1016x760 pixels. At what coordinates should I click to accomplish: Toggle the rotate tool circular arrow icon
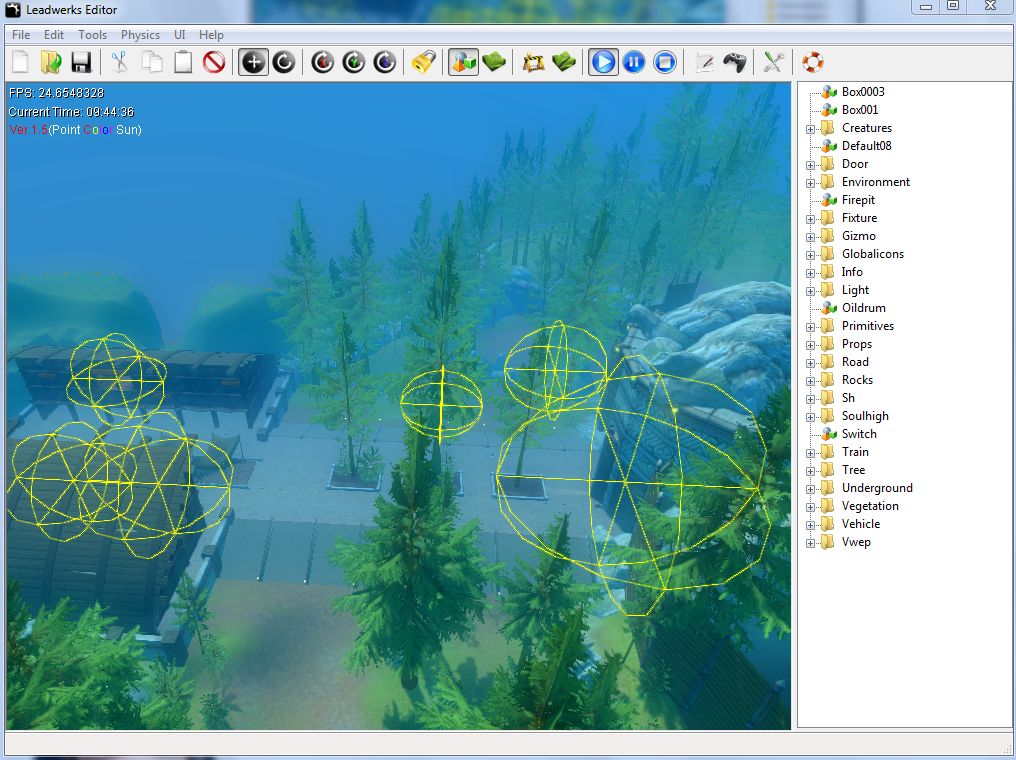tap(284, 62)
